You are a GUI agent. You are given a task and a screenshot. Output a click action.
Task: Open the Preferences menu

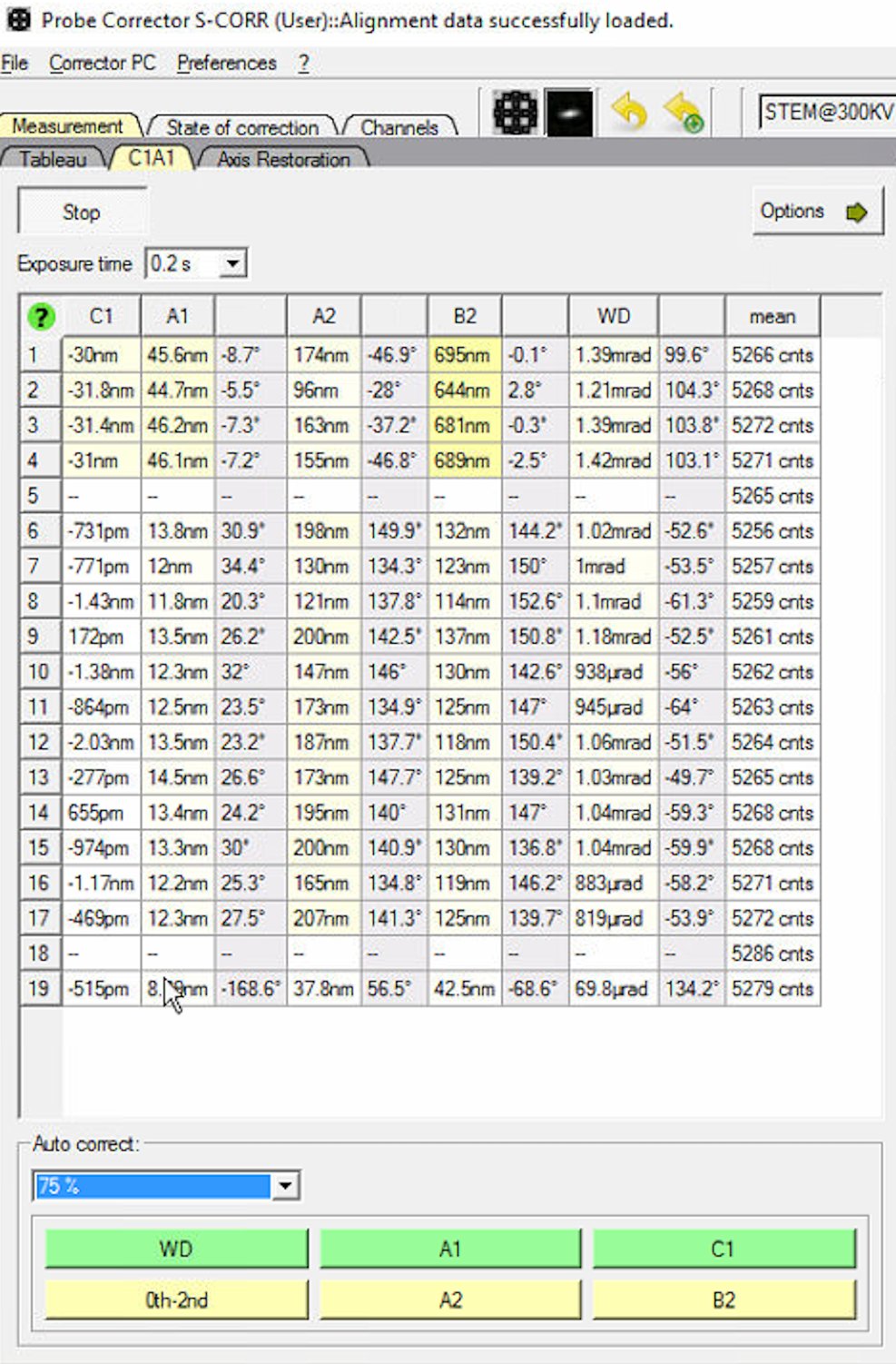point(227,63)
